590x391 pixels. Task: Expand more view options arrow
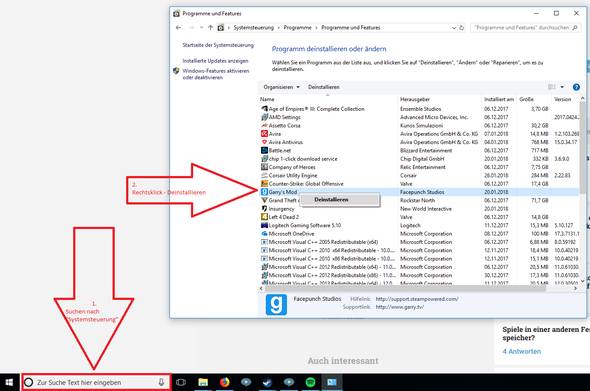562,87
